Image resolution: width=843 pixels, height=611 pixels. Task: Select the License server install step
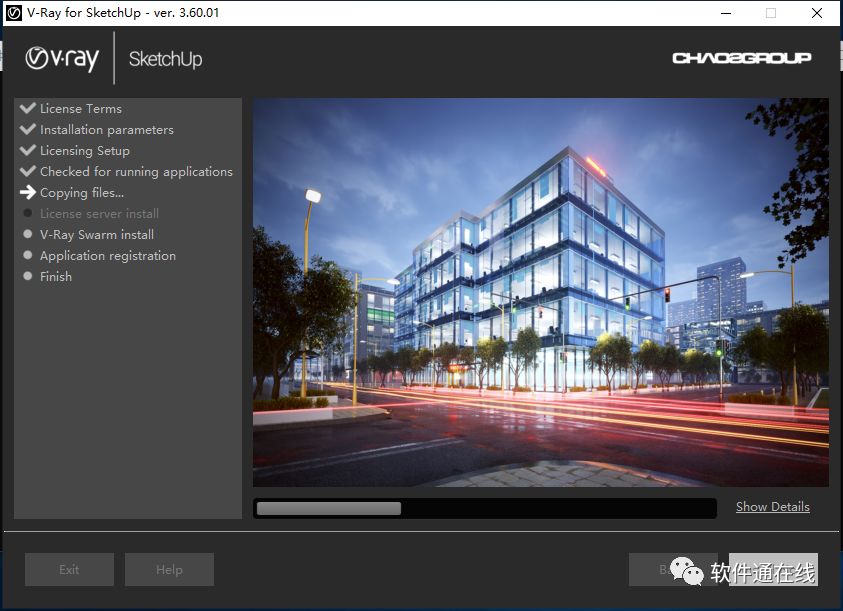click(99, 214)
